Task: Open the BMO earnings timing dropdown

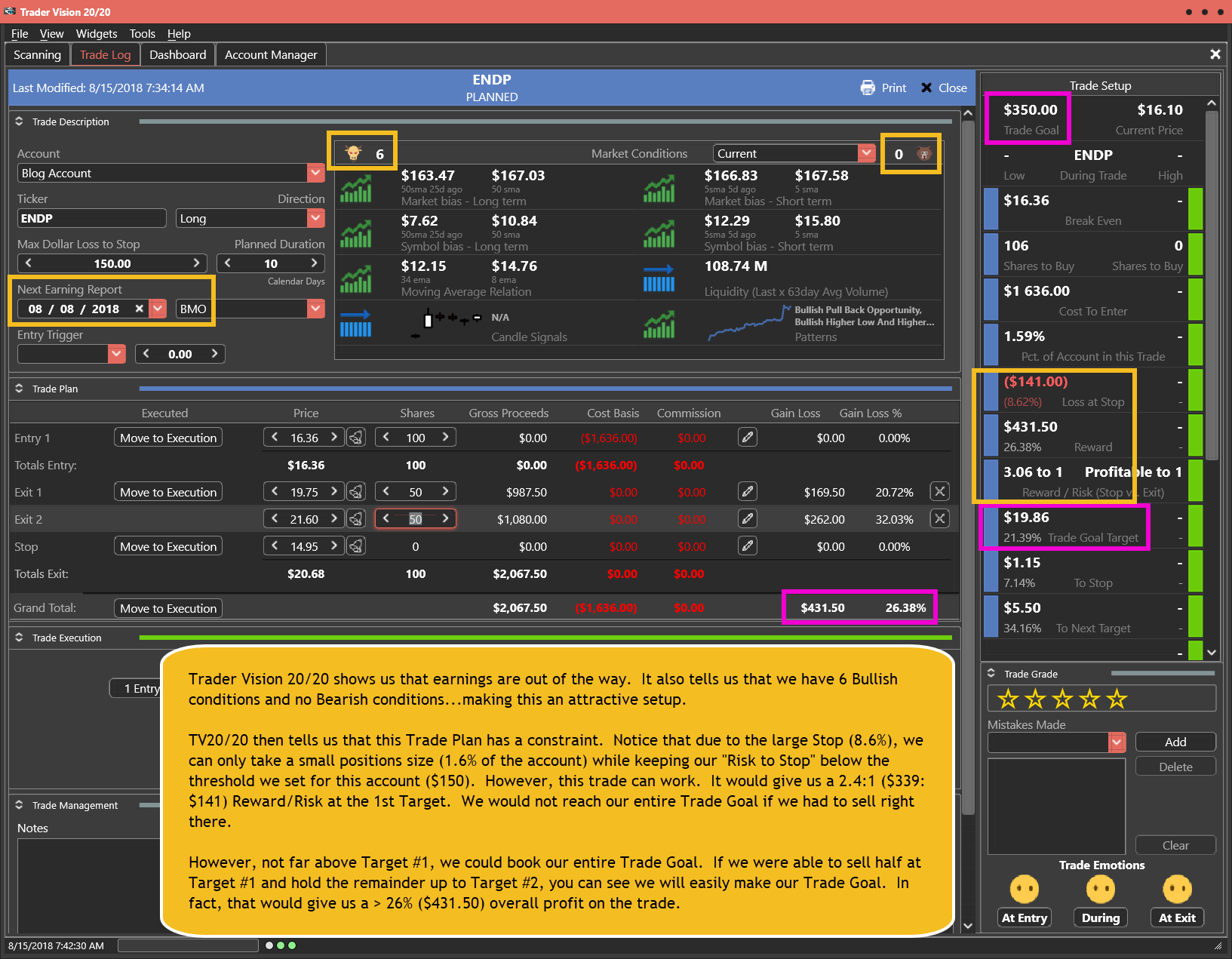Action: coord(316,309)
